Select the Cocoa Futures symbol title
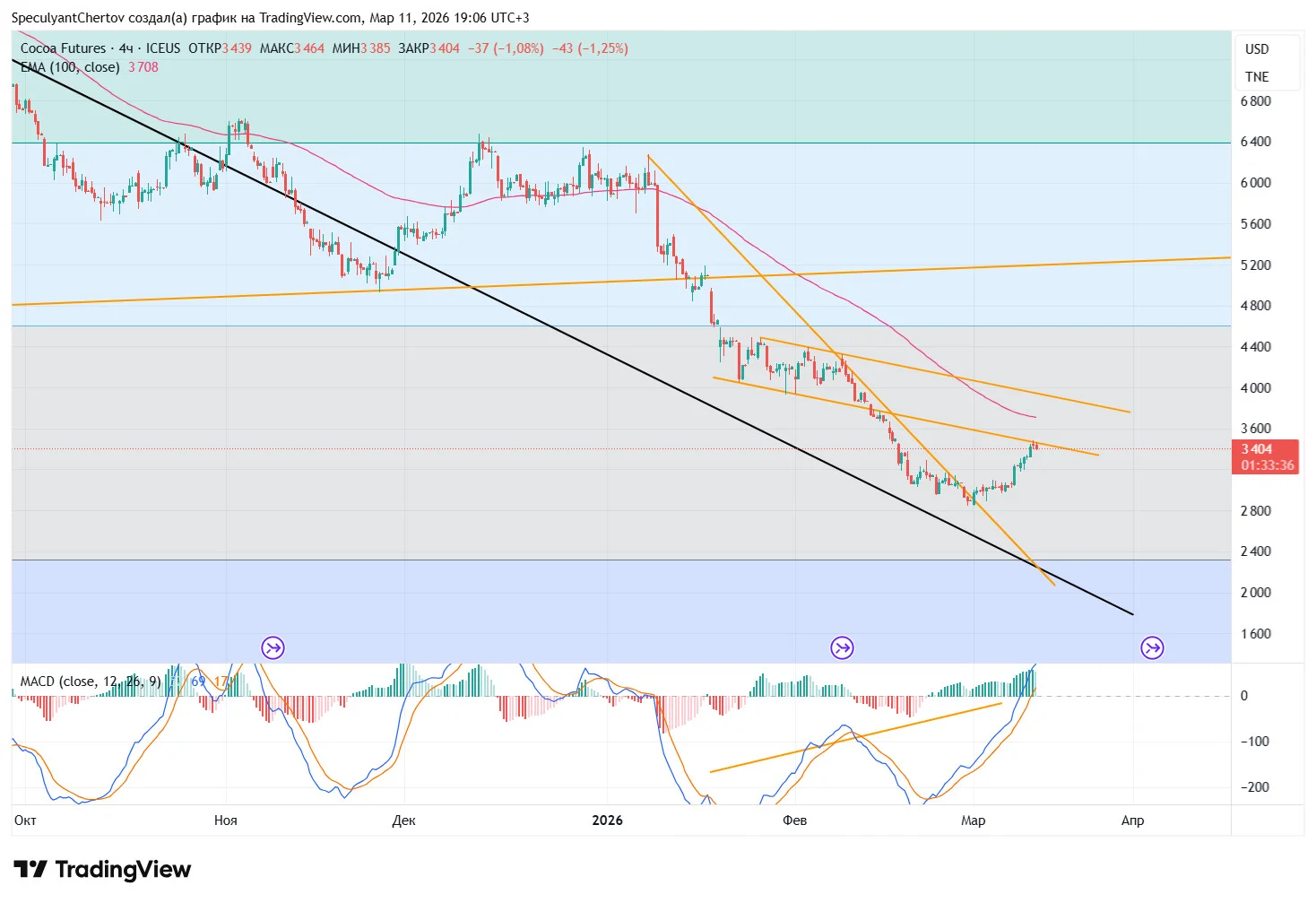 point(63,48)
